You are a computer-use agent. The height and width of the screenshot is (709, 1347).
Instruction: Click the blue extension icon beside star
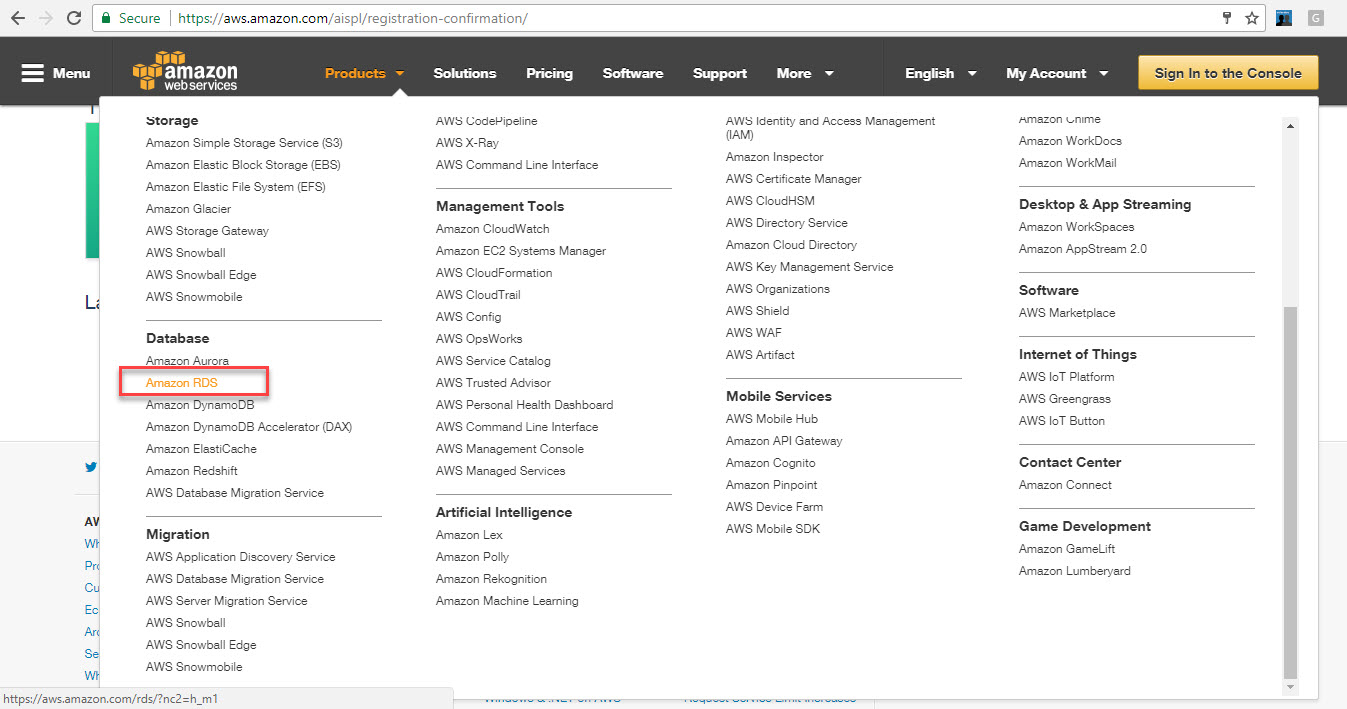1284,18
